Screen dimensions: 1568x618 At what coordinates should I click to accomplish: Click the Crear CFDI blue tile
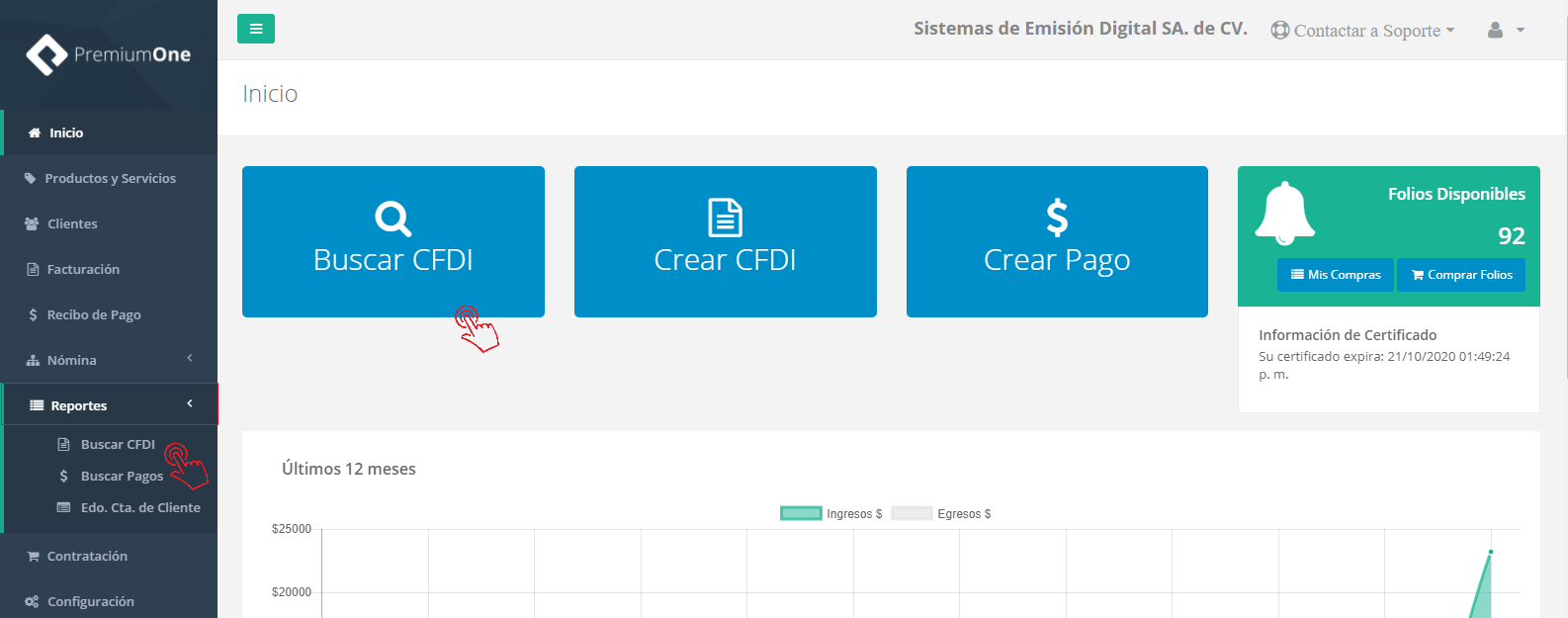click(x=726, y=241)
